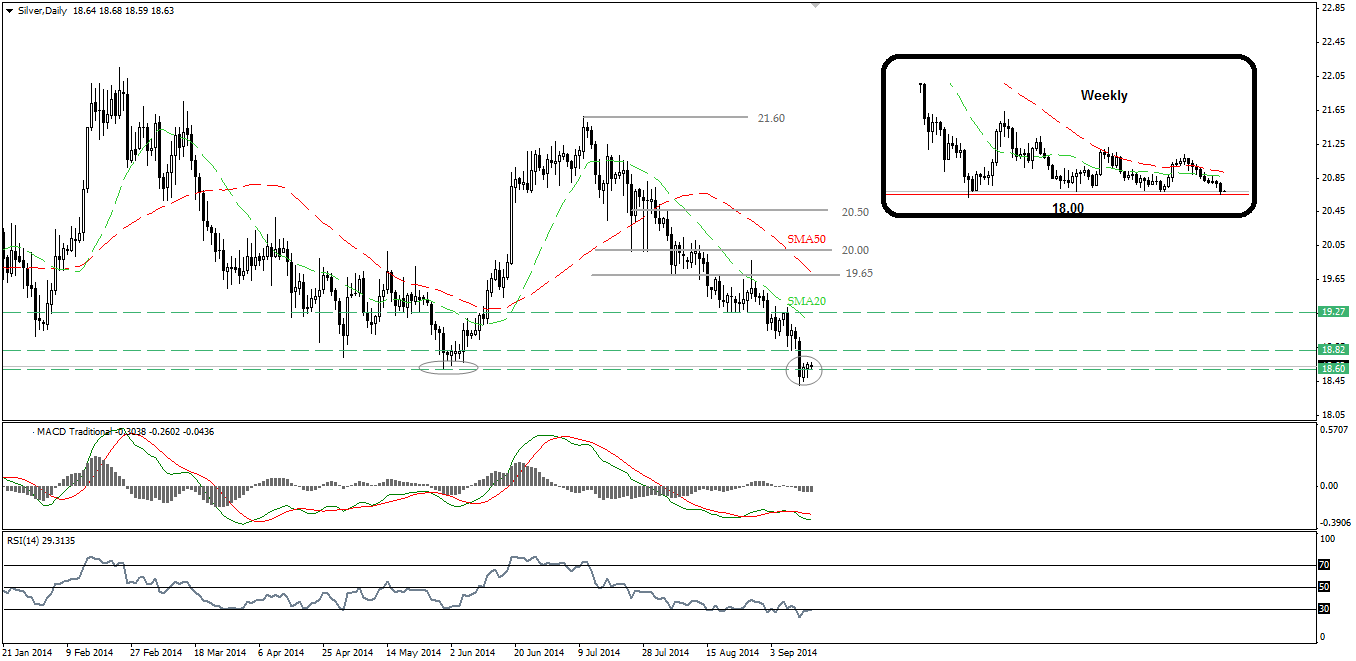Click the 27 Feb 2014 date label
The width and height of the screenshot is (1356, 661).
tap(155, 652)
